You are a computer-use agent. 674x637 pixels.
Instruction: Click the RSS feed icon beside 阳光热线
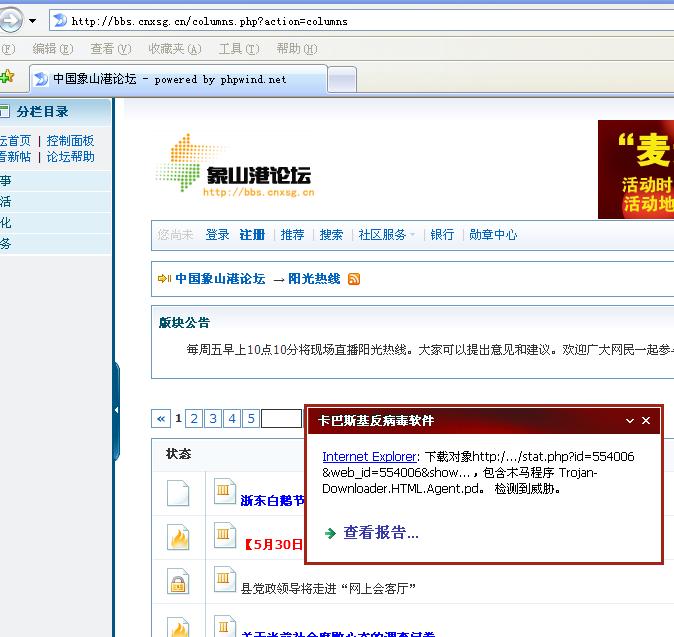(353, 279)
